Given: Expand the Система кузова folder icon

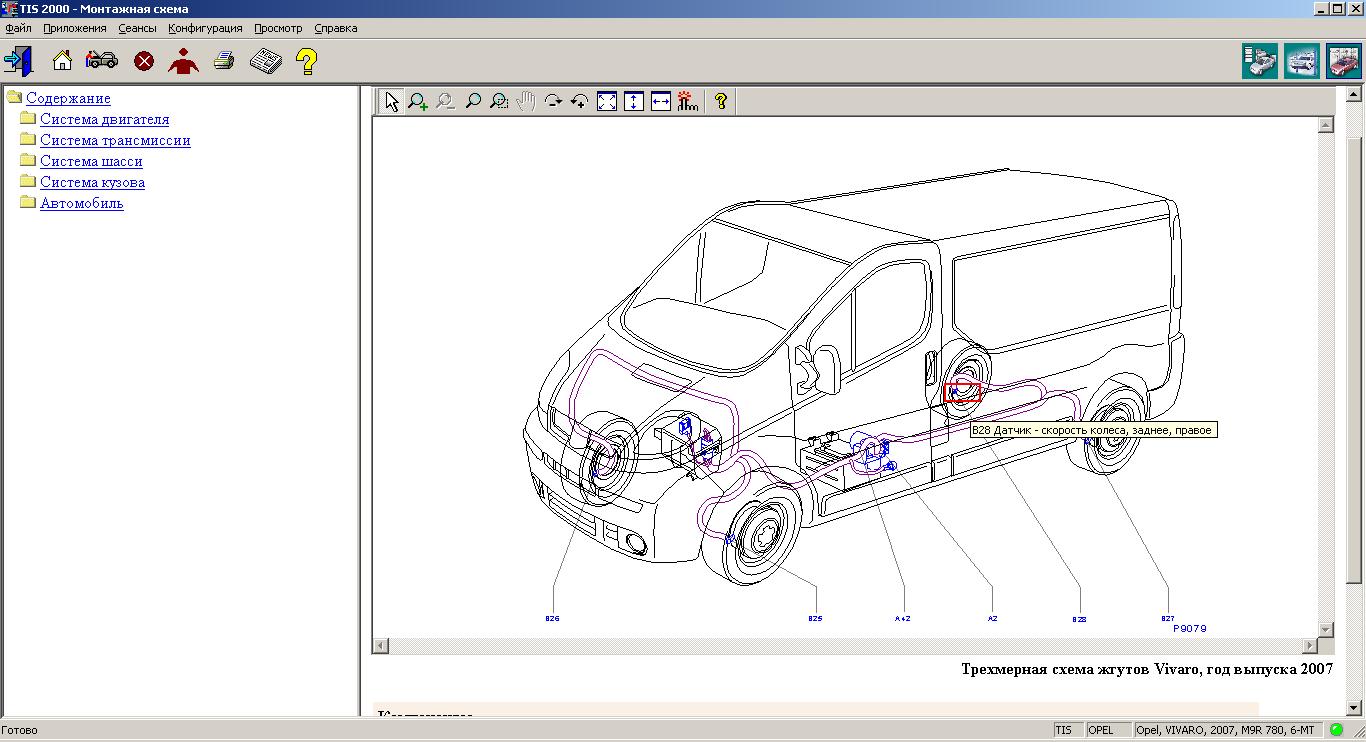Looking at the screenshot, I should coord(28,181).
